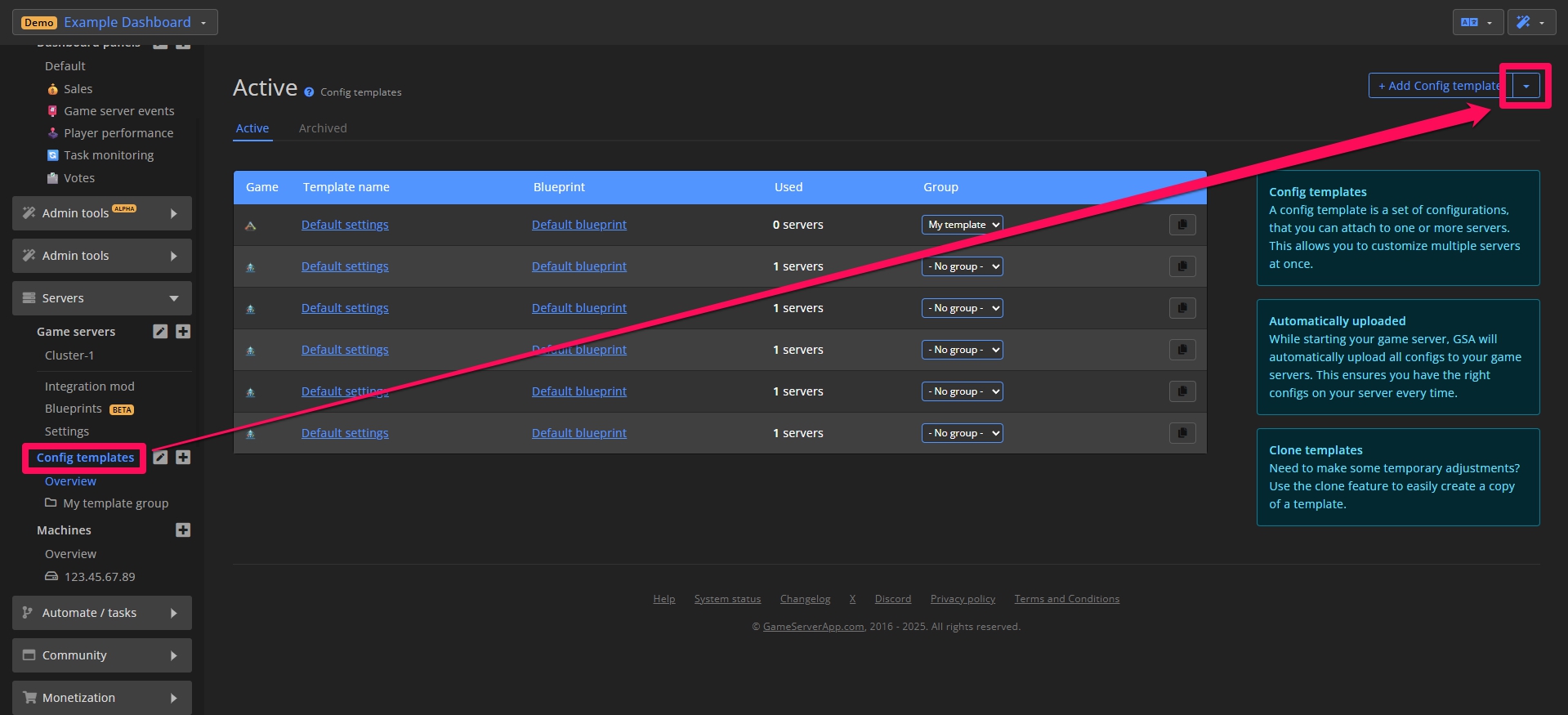Image resolution: width=1568 pixels, height=715 pixels.
Task: Open the Help footer link
Action: pos(664,599)
